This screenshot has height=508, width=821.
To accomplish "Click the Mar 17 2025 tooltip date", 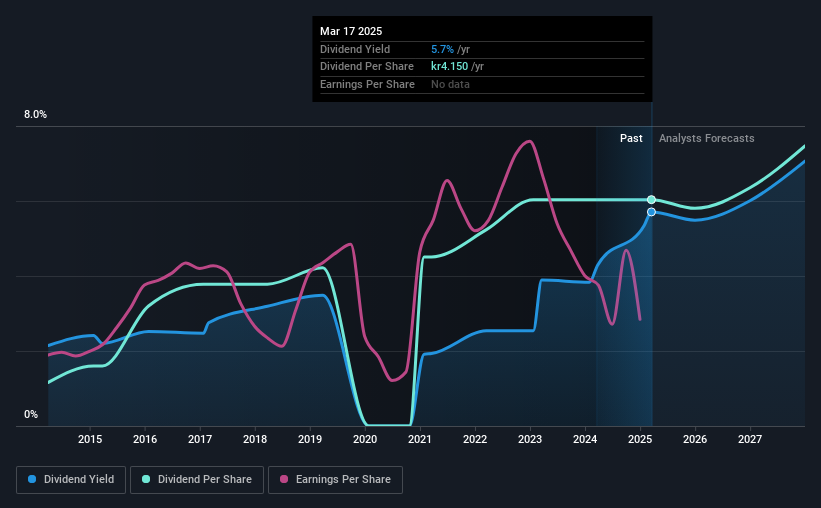I will click(x=351, y=31).
